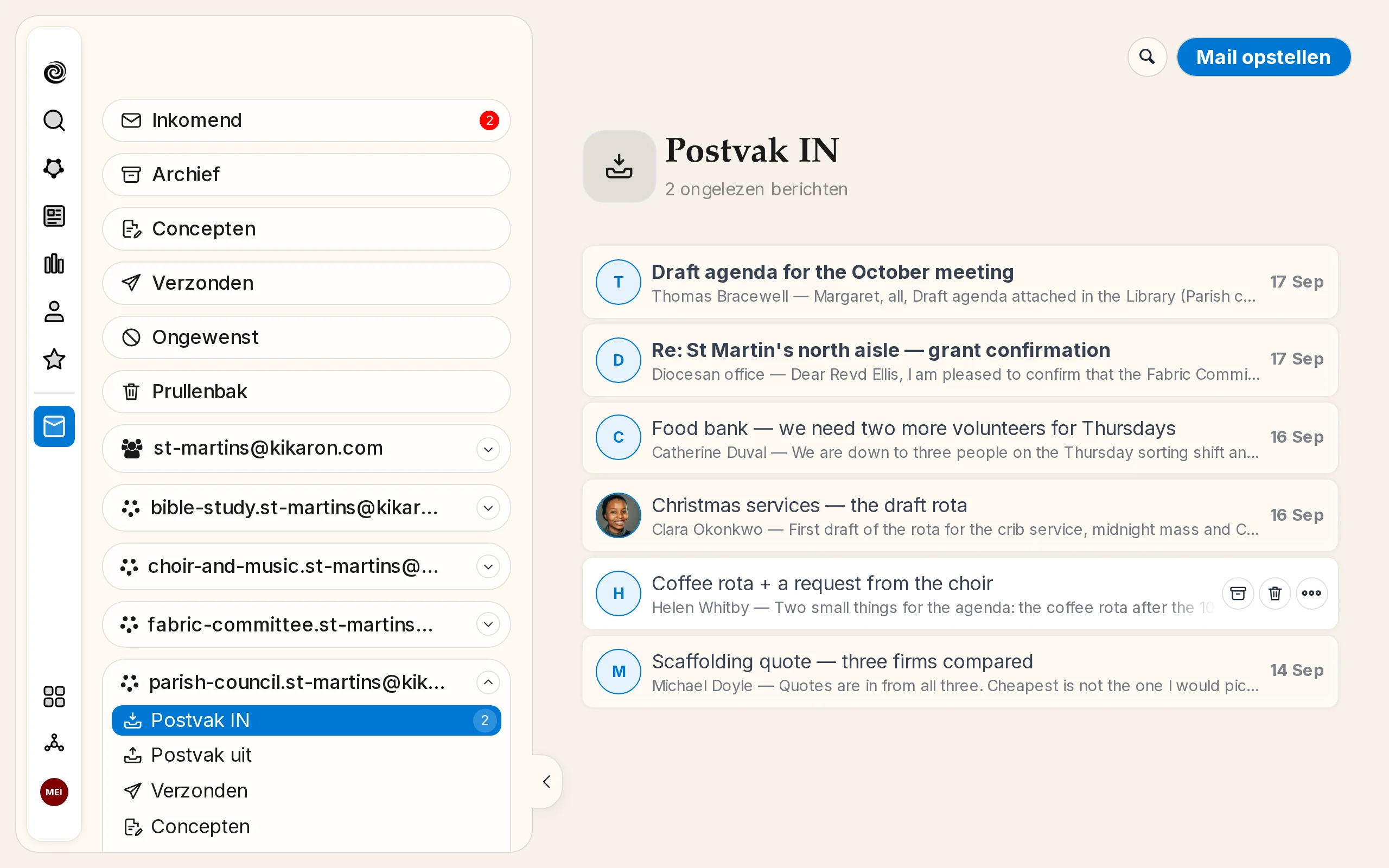Collapse the folder sidebar panel

(x=547, y=781)
